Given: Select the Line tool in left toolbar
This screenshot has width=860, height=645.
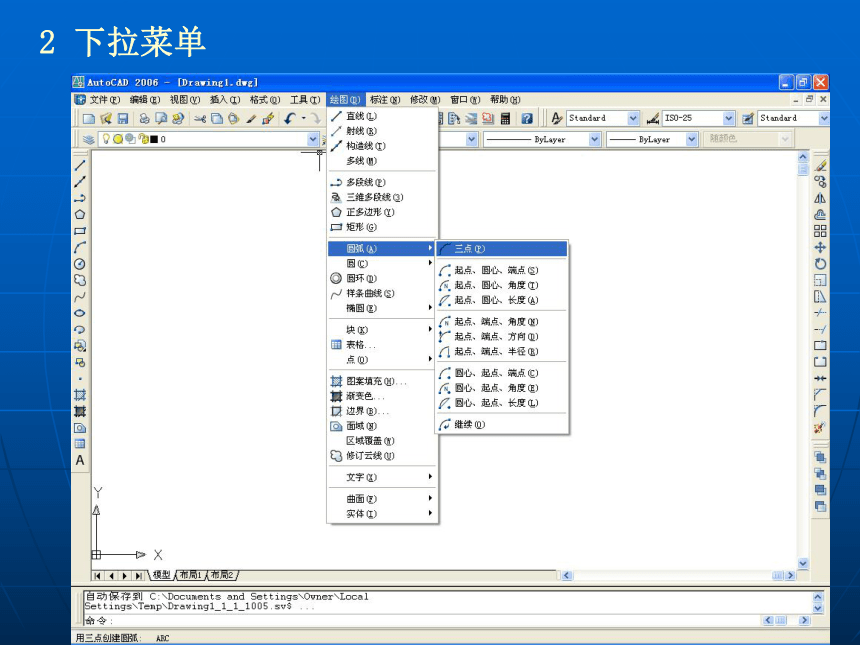Looking at the screenshot, I should tap(80, 165).
